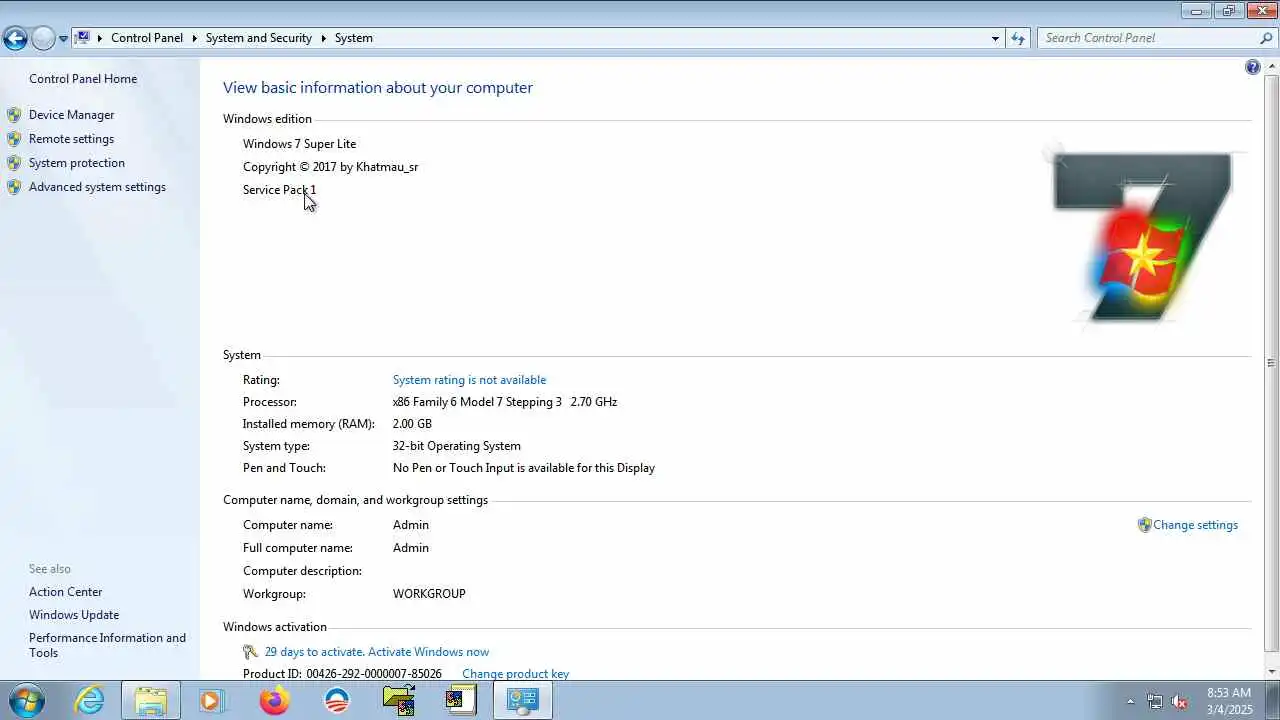Show hidden system tray icons
Viewport: 1280px width, 720px height.
(x=1131, y=701)
